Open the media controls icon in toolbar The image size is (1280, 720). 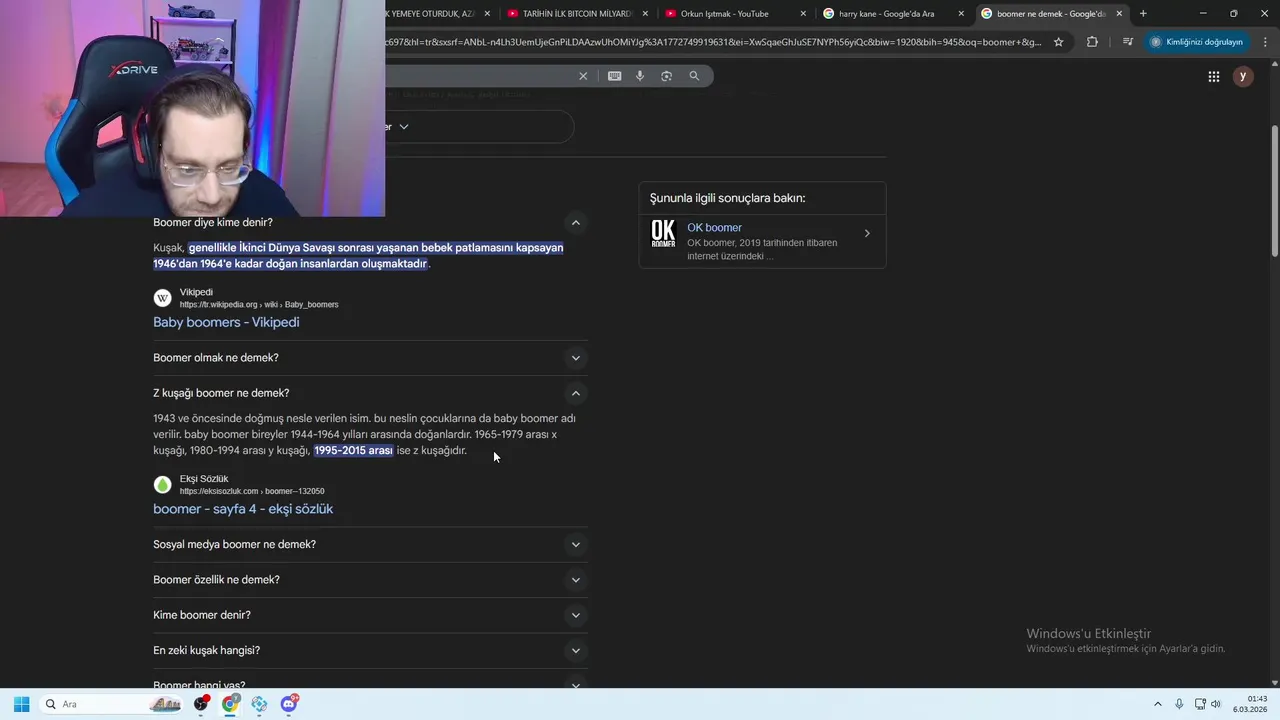(1127, 42)
